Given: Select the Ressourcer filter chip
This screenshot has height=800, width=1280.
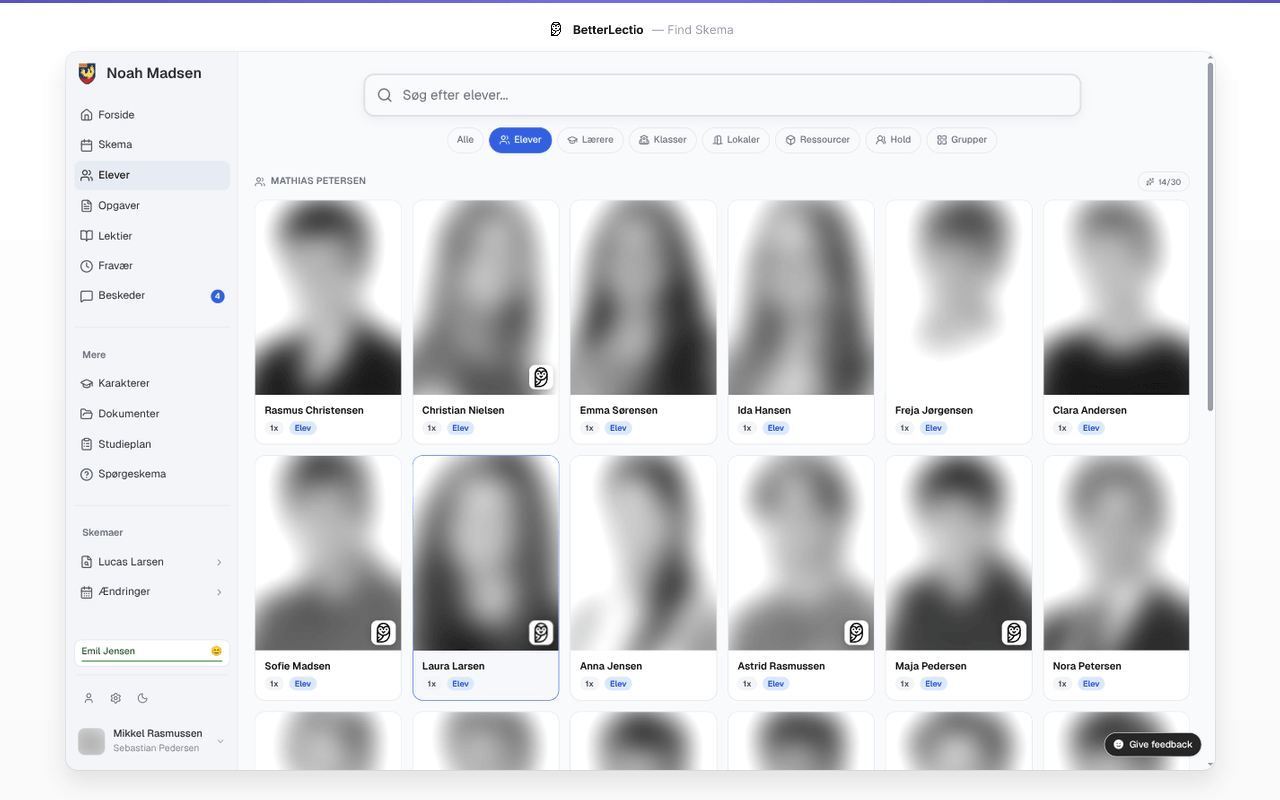Looking at the screenshot, I should (x=817, y=140).
